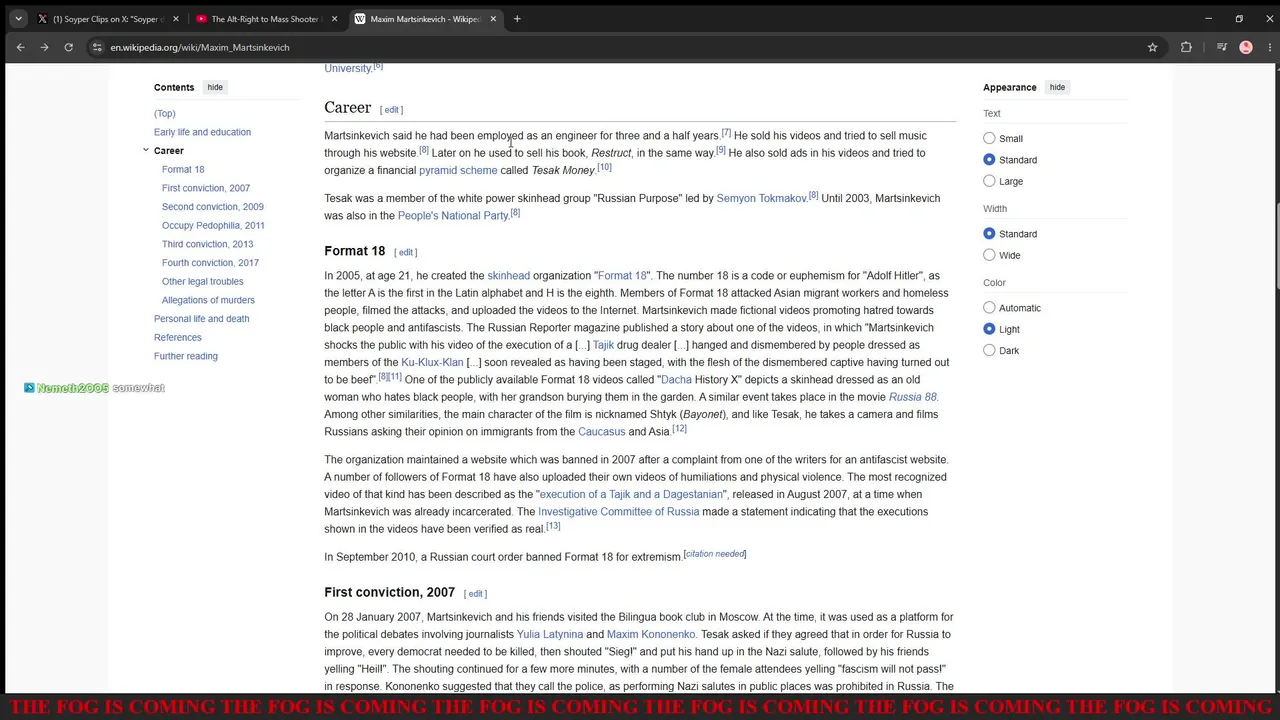Select the Maxim Martsinkevich Wikipedia tab

click(x=425, y=19)
